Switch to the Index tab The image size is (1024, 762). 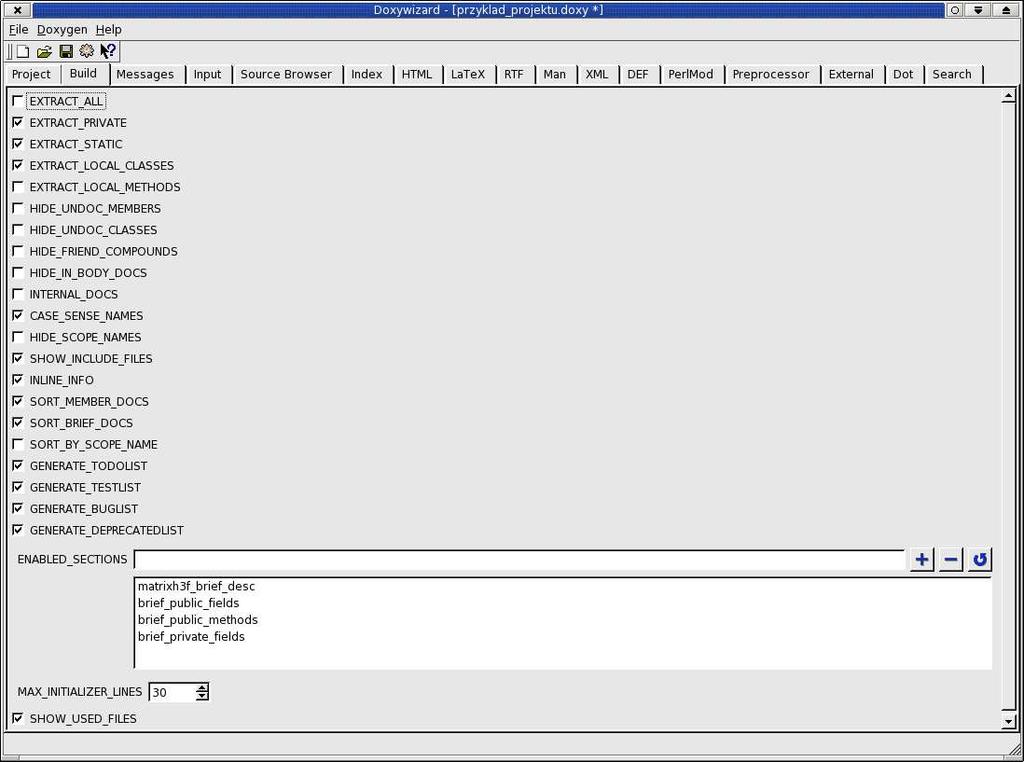click(x=367, y=74)
